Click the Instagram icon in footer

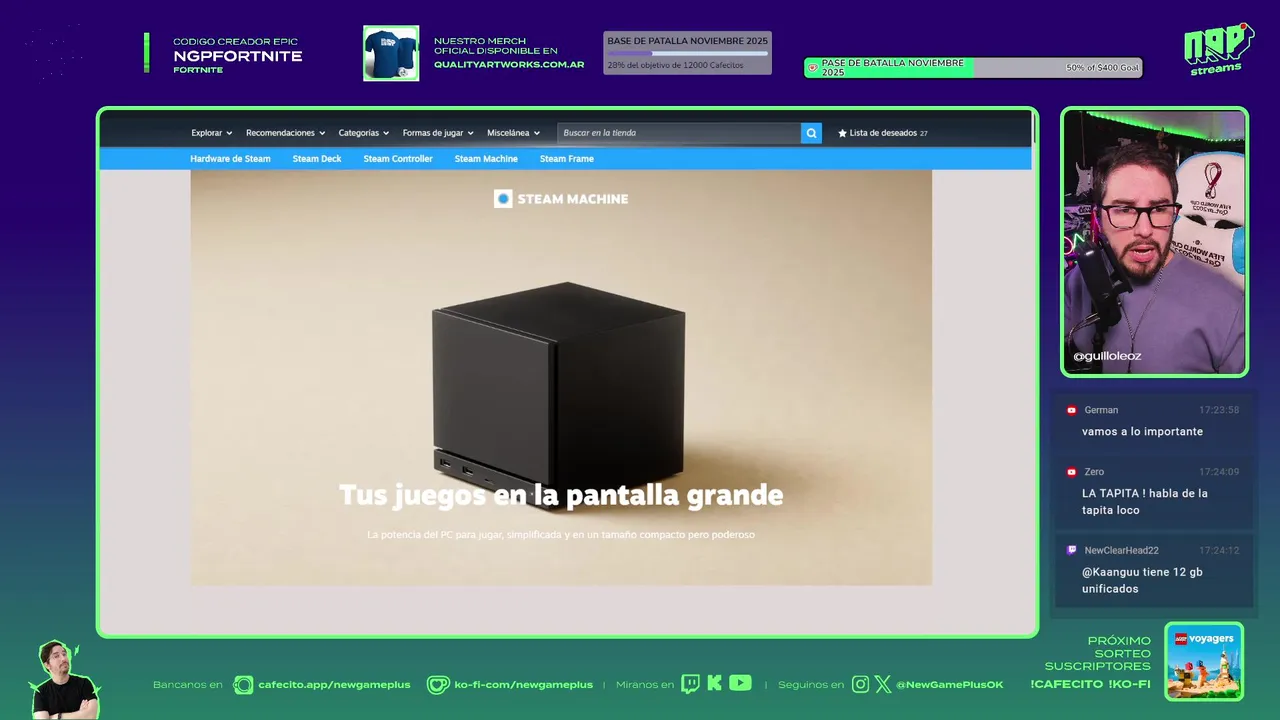(860, 684)
